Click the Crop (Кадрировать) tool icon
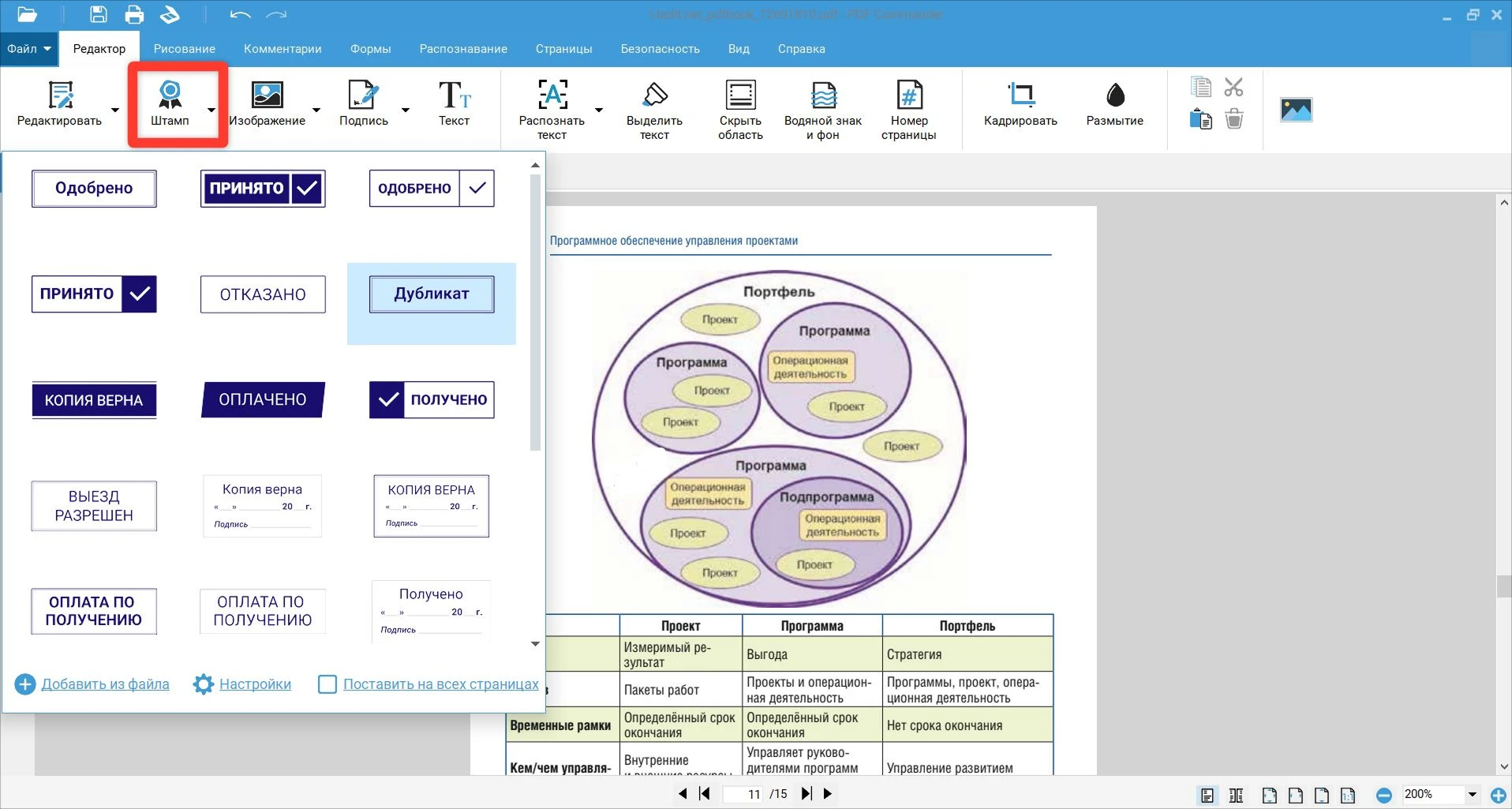The image size is (1512, 809). tap(1020, 96)
